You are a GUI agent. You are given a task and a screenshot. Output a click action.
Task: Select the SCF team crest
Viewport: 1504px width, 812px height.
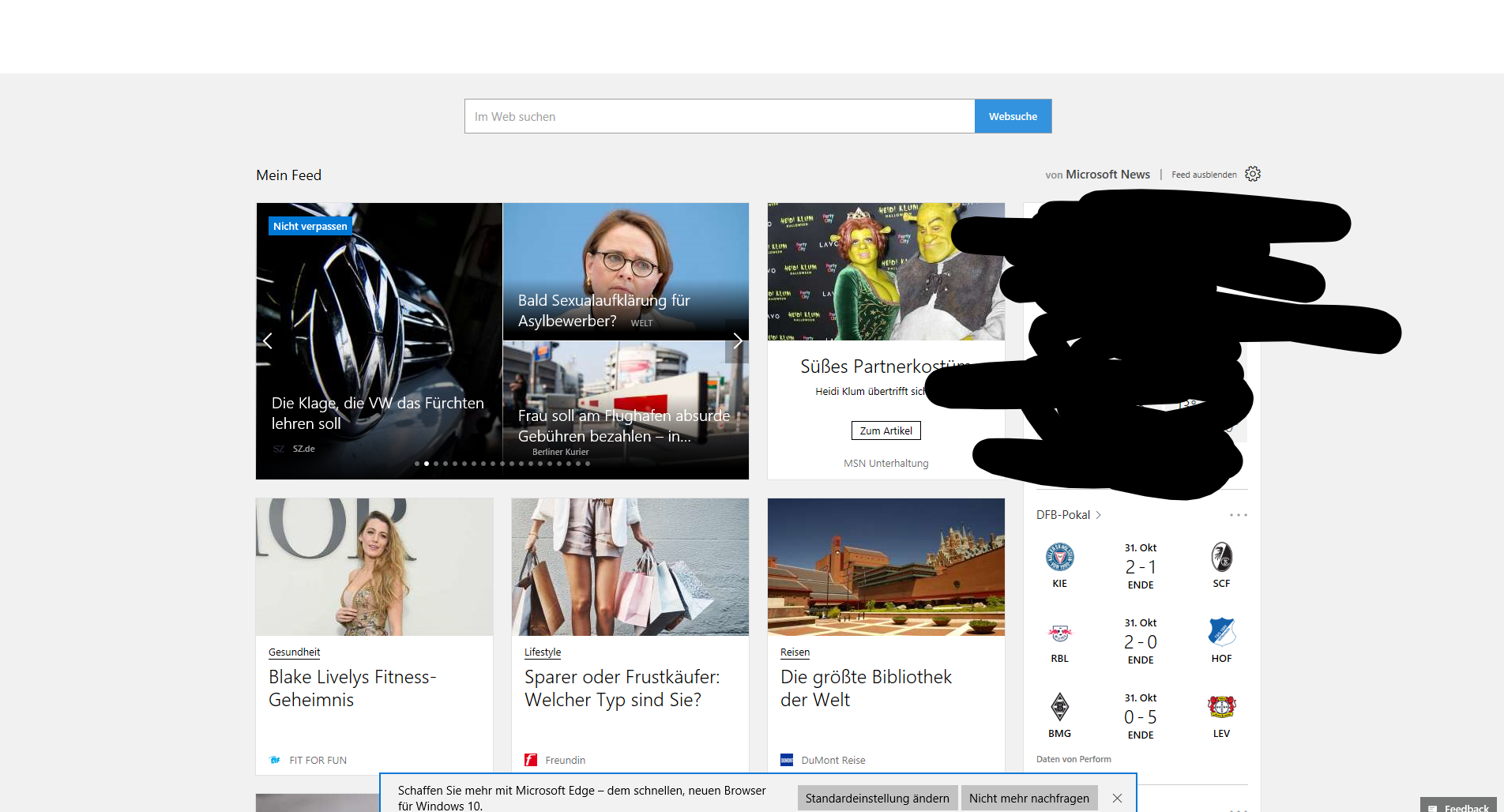pyautogui.click(x=1221, y=557)
